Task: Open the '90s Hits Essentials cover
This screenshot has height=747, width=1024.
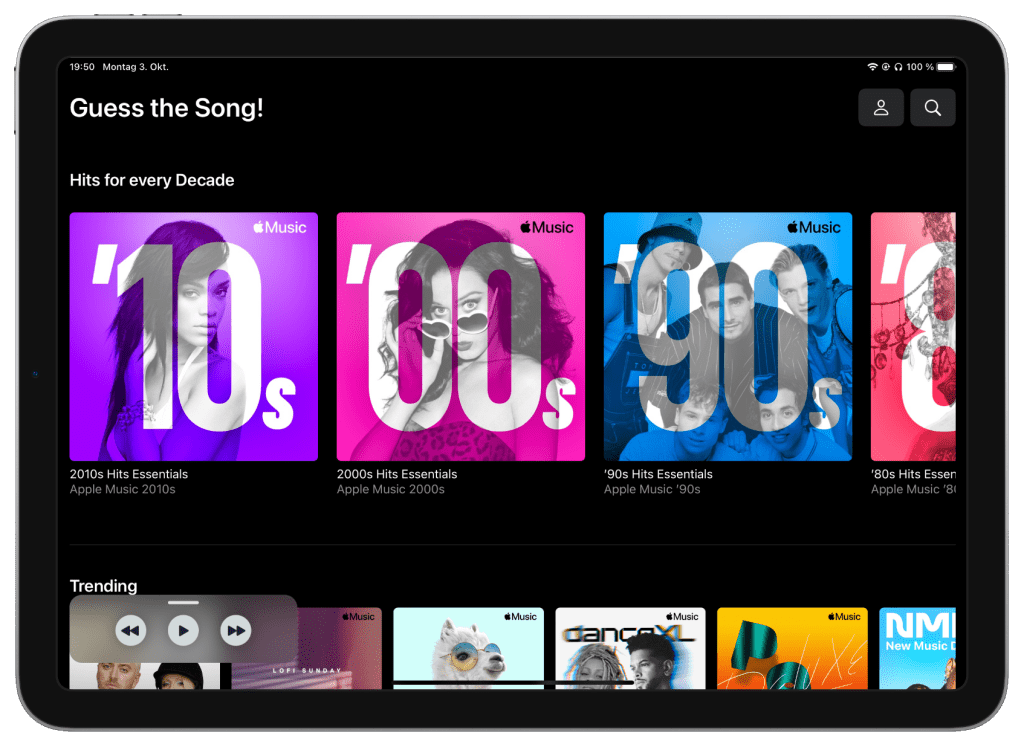Action: [x=727, y=336]
